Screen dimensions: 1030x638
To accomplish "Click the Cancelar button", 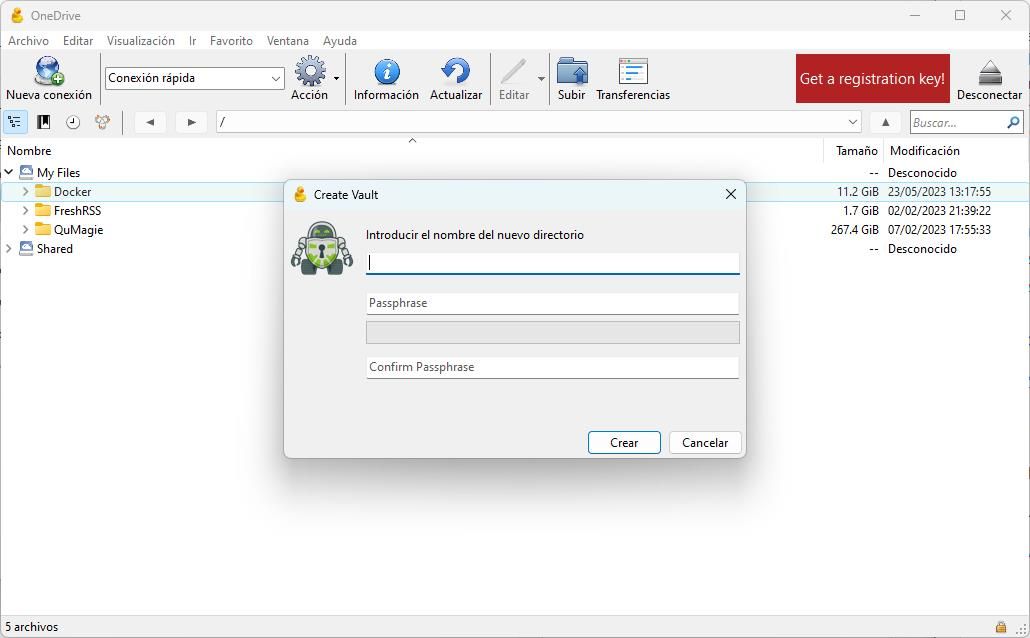I will [705, 442].
